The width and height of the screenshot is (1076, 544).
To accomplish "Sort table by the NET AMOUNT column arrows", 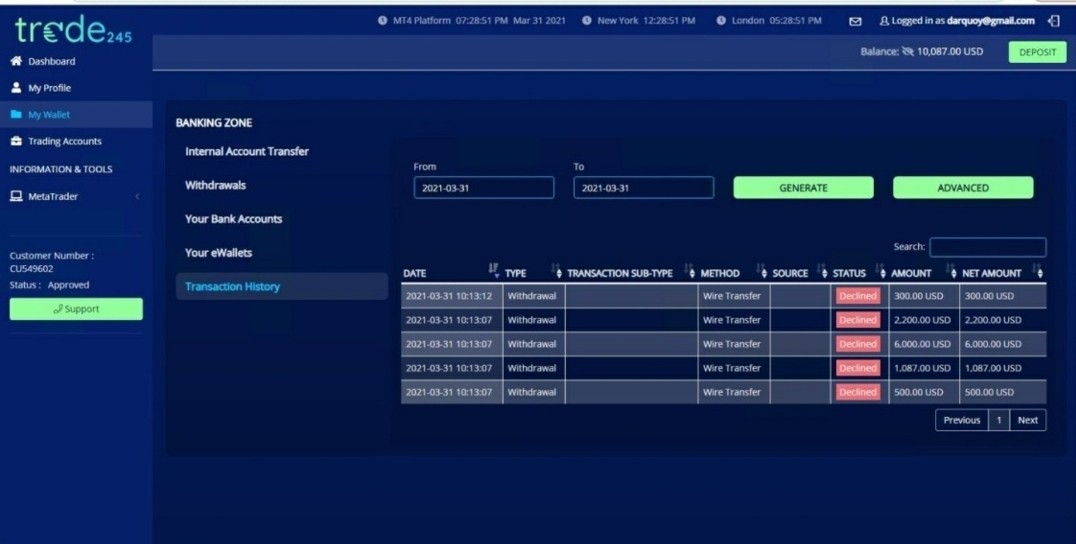I will [x=1038, y=270].
